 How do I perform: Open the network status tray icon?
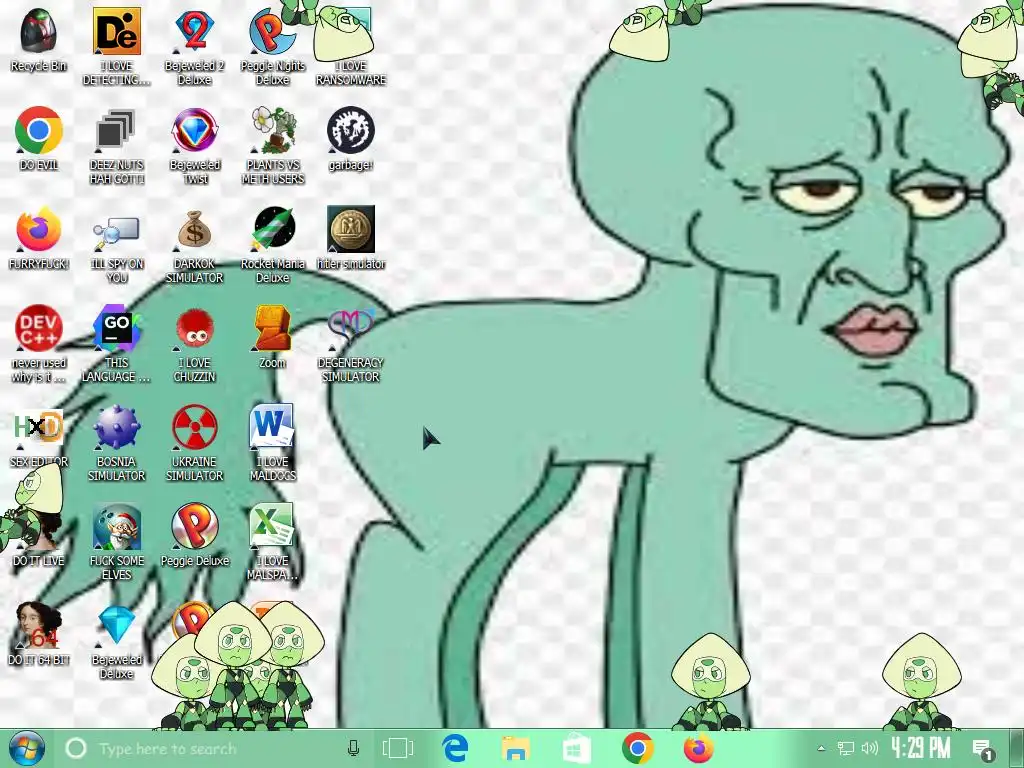846,748
